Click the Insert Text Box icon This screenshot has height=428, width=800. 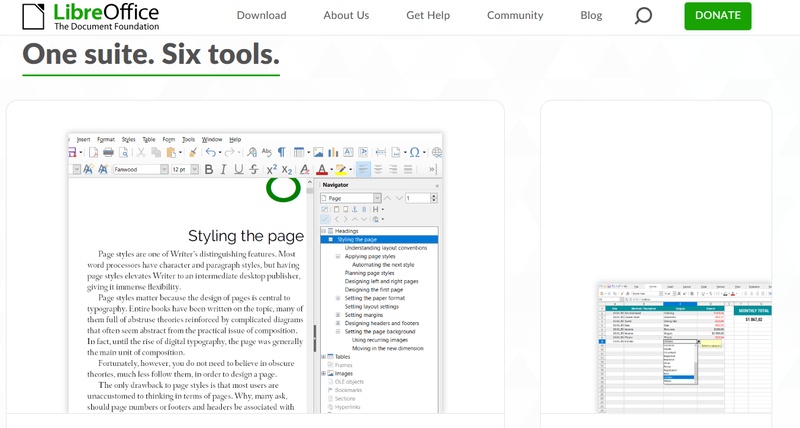348,152
